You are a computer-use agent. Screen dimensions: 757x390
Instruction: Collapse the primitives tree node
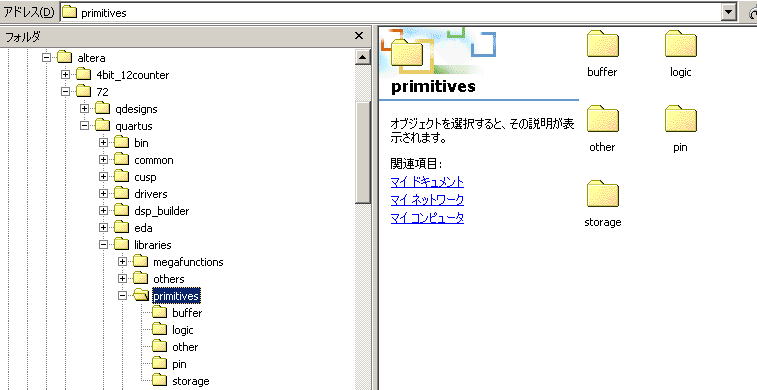tap(123, 295)
